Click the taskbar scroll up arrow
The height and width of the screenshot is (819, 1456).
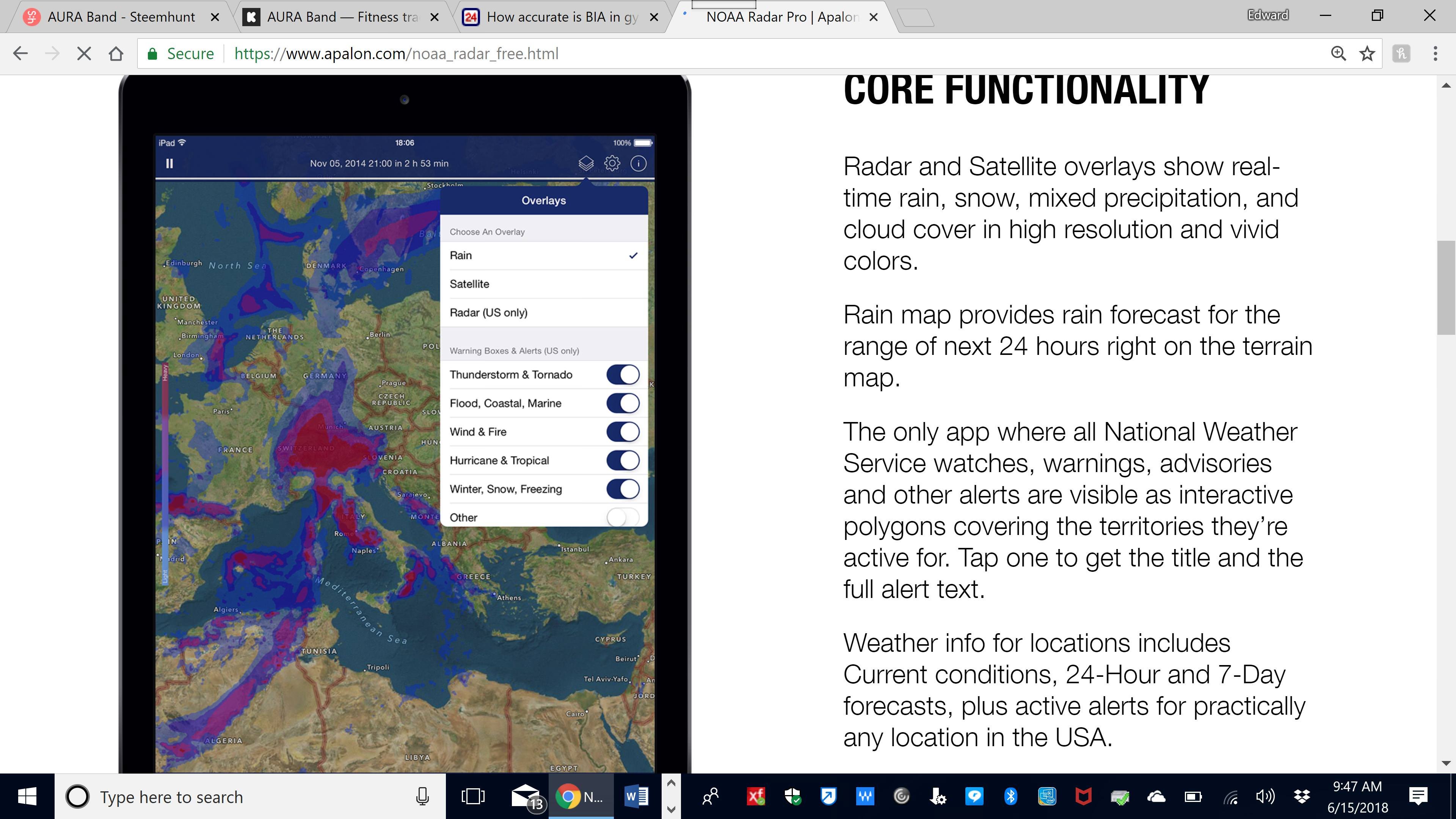(x=671, y=783)
